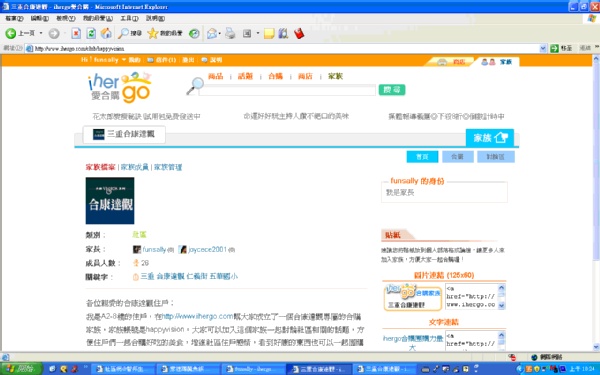Viewport: 600px width, 375px height.
Task: Open the 檔案 (F) menu
Action: pos(14,18)
